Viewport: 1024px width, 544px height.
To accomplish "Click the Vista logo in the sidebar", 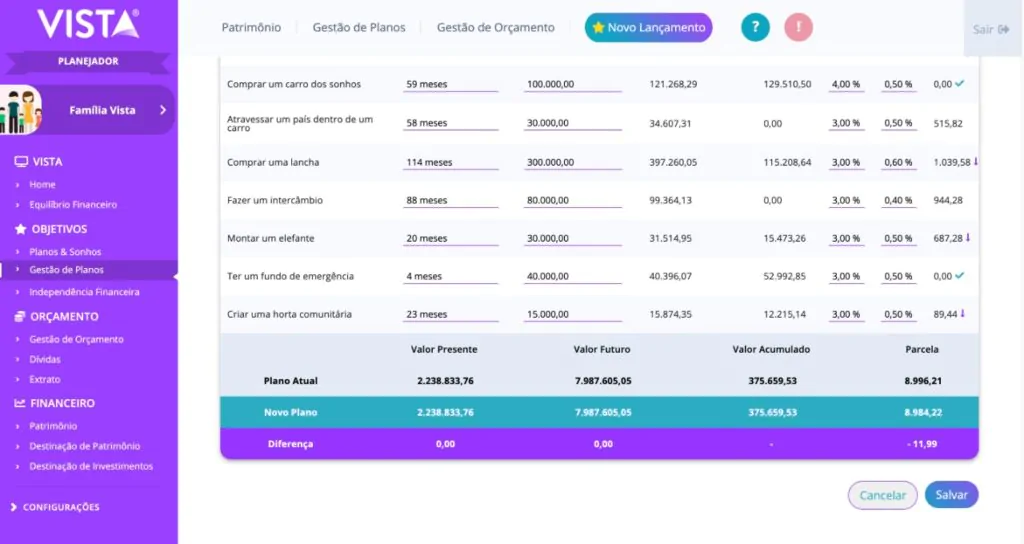I will click(x=88, y=24).
